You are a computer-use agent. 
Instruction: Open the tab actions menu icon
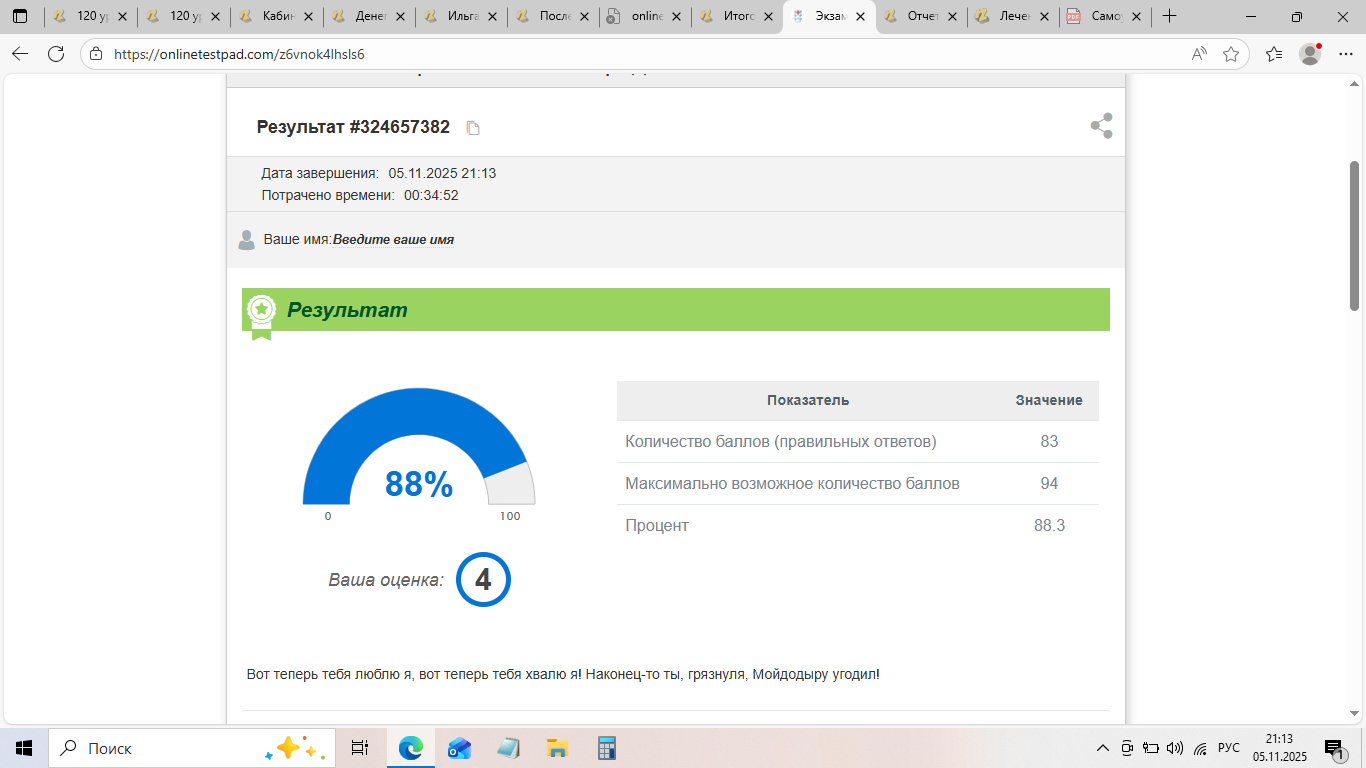coord(20,16)
